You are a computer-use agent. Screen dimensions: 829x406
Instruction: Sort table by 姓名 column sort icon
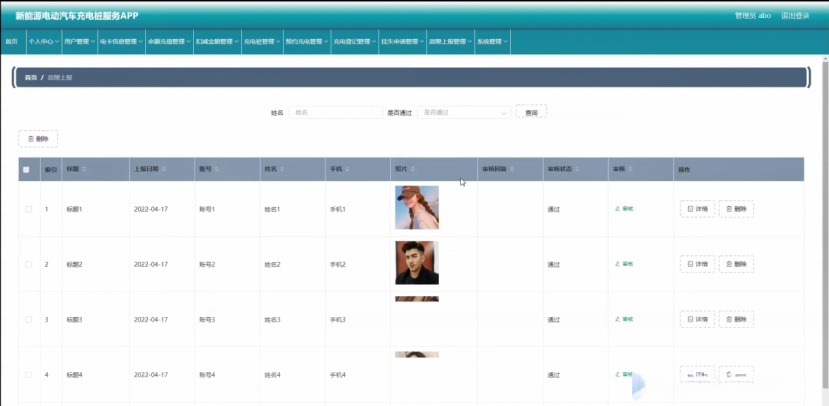[x=282, y=170]
